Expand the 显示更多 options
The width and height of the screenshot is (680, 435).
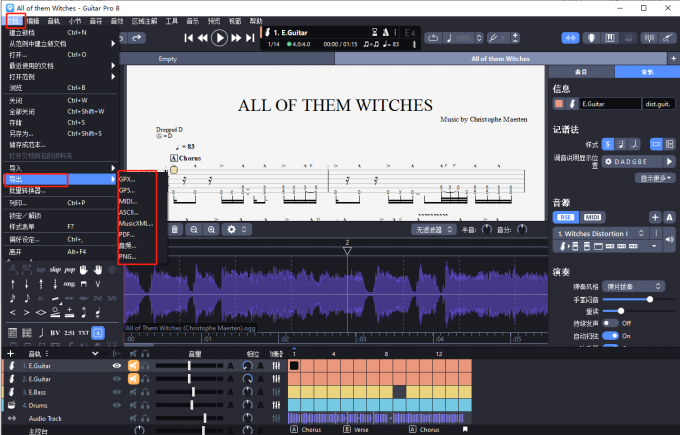coord(653,178)
